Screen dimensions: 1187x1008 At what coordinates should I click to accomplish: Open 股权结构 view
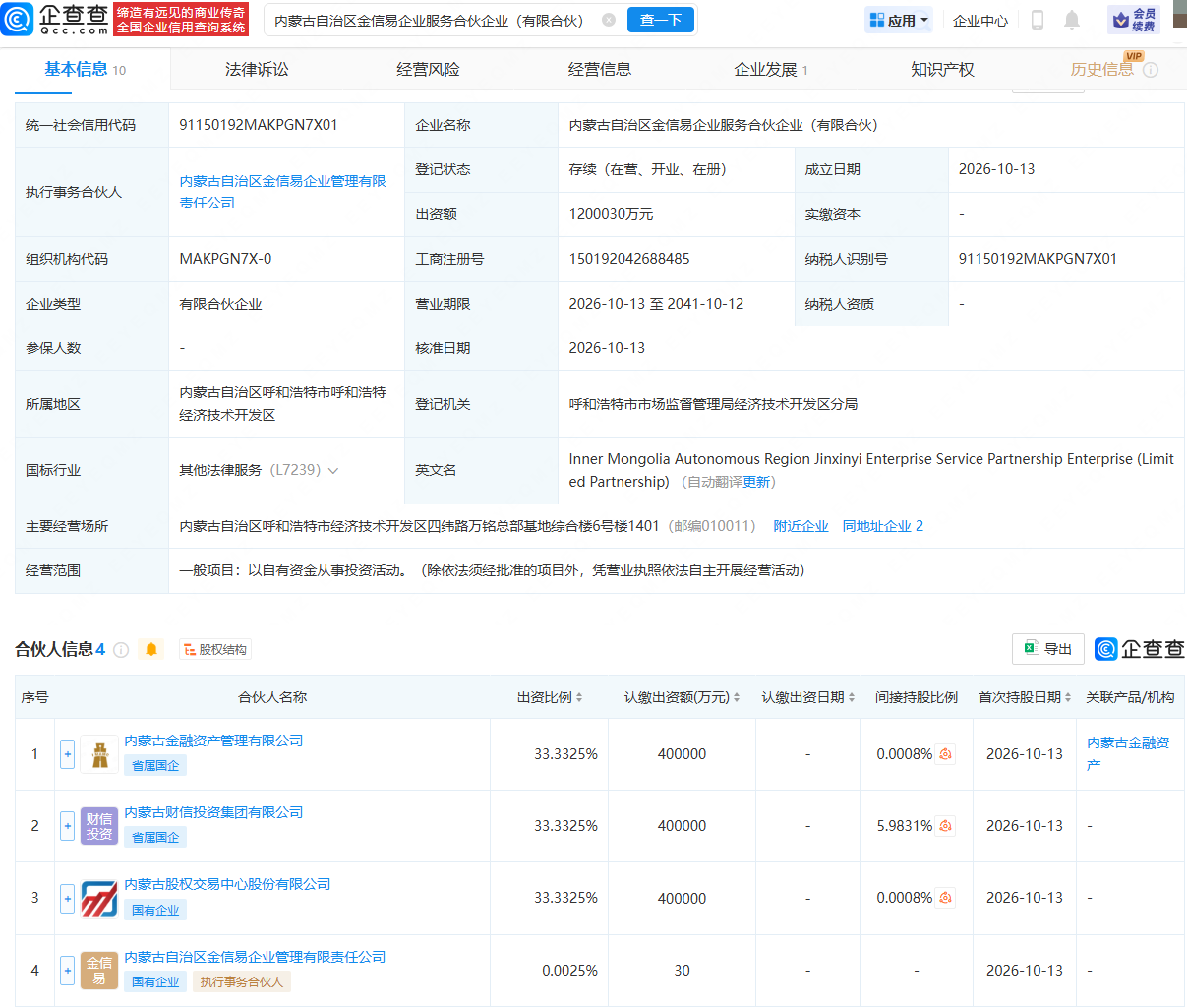(215, 649)
